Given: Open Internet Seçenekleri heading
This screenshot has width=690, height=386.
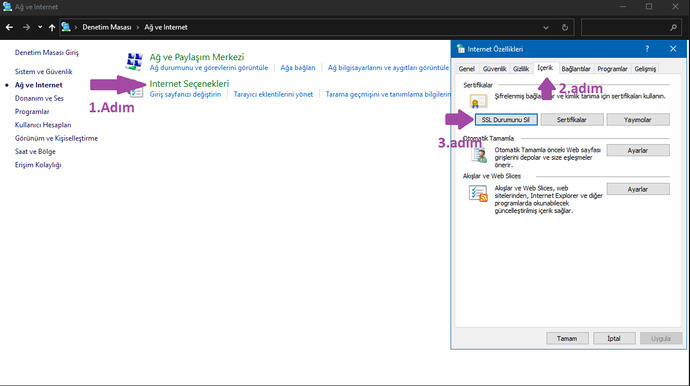Looking at the screenshot, I should coord(189,84).
